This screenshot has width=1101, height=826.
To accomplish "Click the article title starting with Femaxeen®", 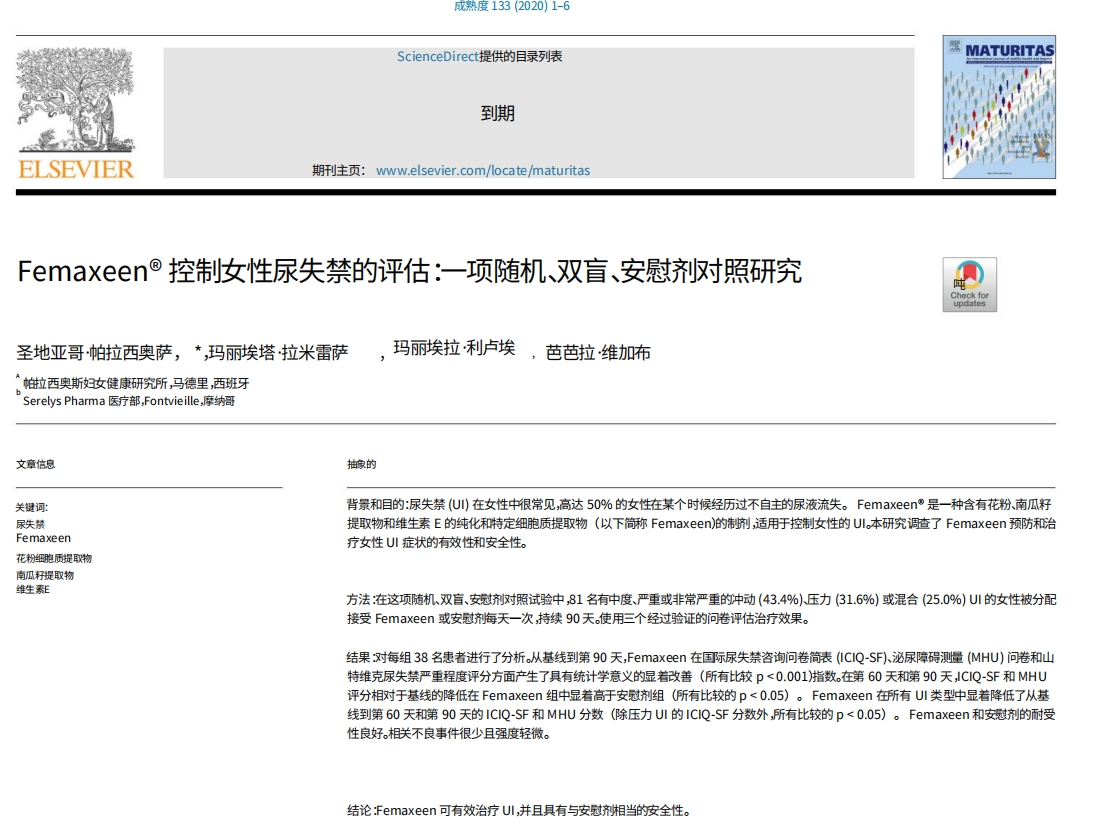I will point(409,271).
